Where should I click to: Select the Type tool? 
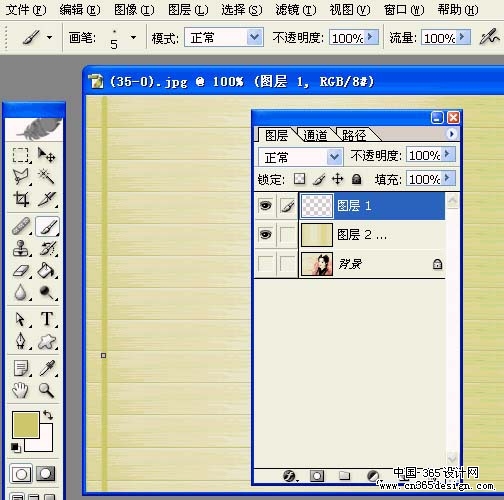click(x=47, y=319)
